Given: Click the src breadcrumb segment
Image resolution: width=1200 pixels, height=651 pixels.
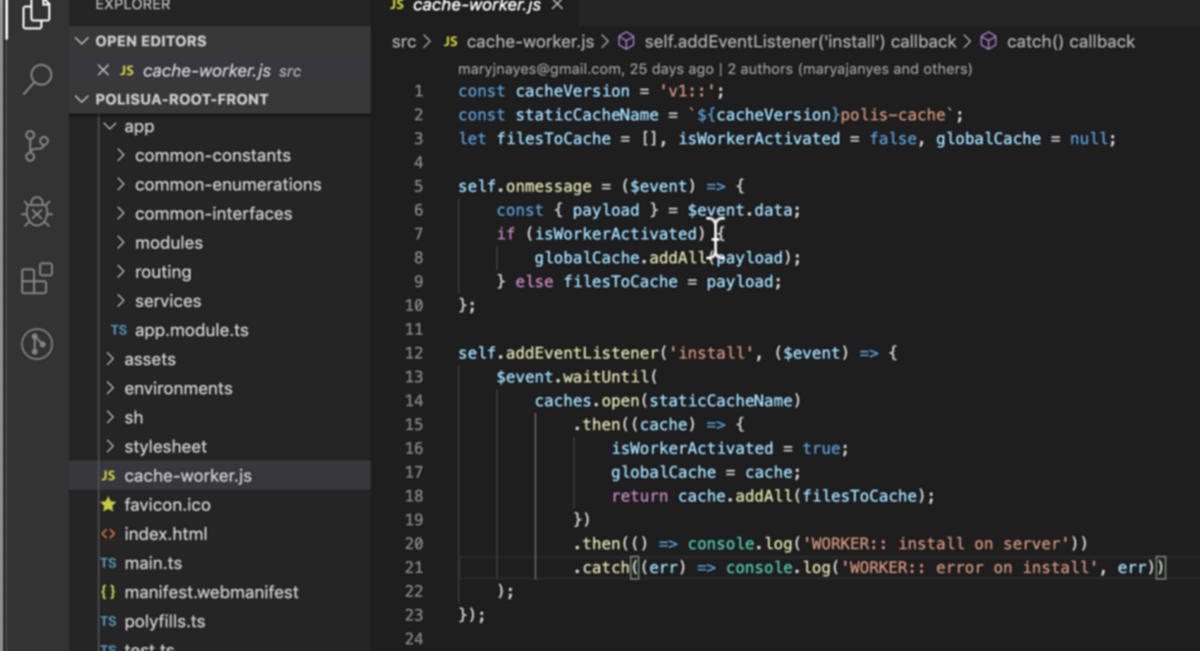Looking at the screenshot, I should pyautogui.click(x=403, y=42).
